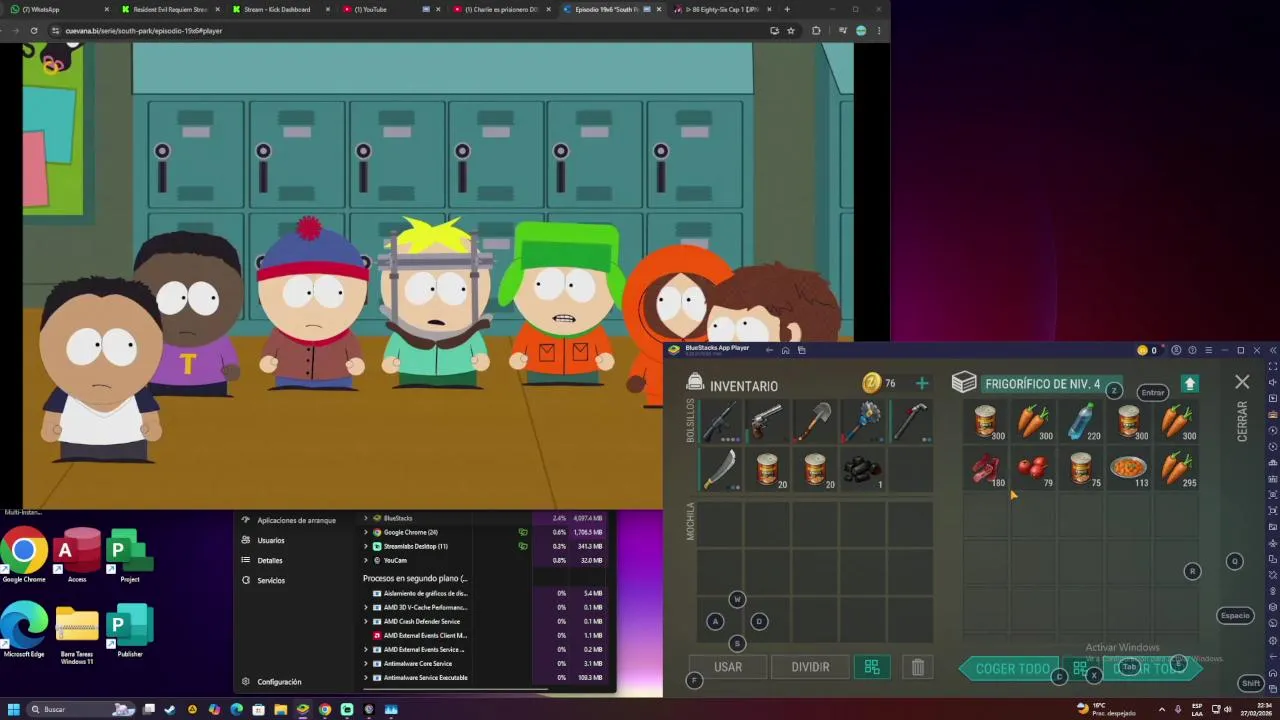The height and width of the screenshot is (720, 1280).
Task: Click the Task Manager horizontal scrollbar
Action: click(456, 689)
